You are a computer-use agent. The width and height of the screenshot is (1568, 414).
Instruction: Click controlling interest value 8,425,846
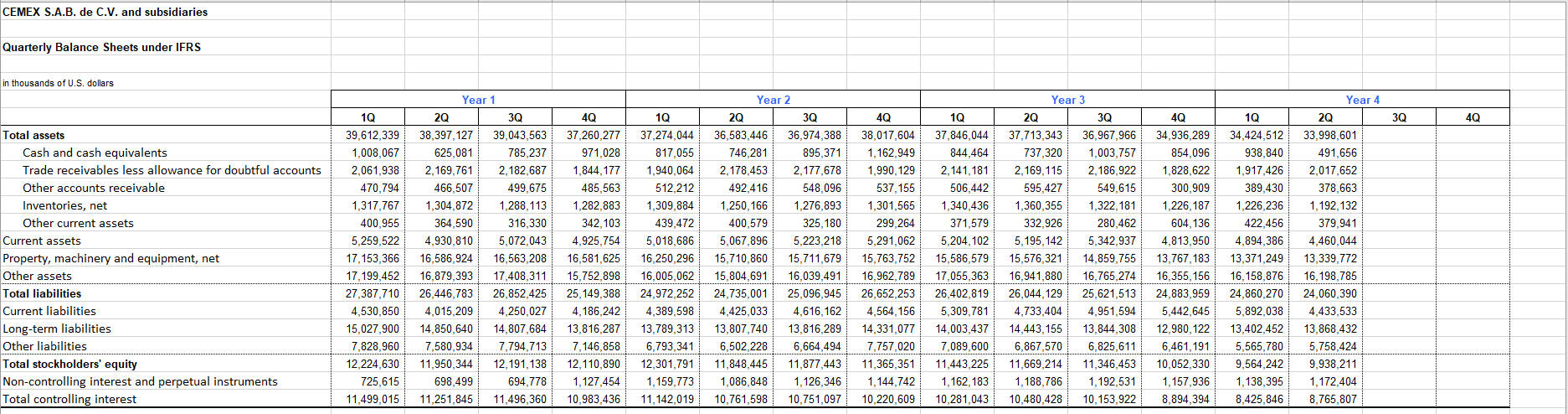1259,399
